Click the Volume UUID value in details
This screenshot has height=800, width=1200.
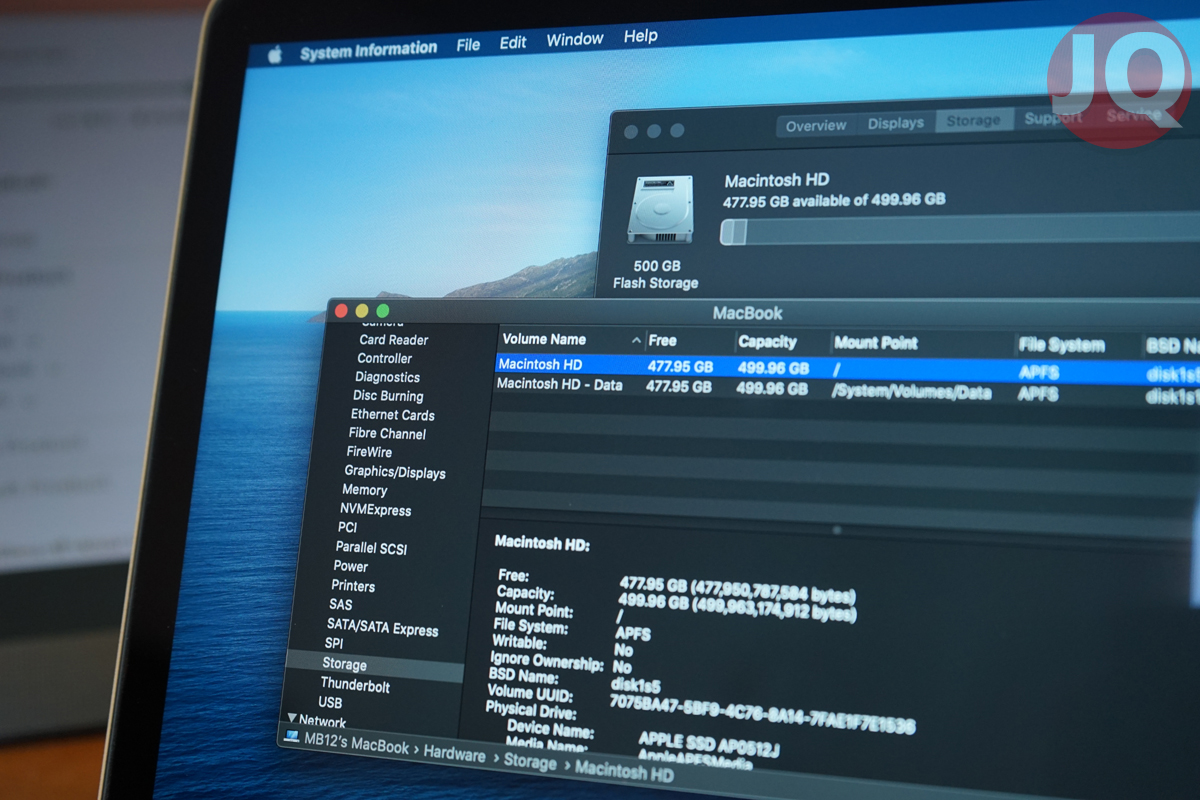[x=762, y=713]
